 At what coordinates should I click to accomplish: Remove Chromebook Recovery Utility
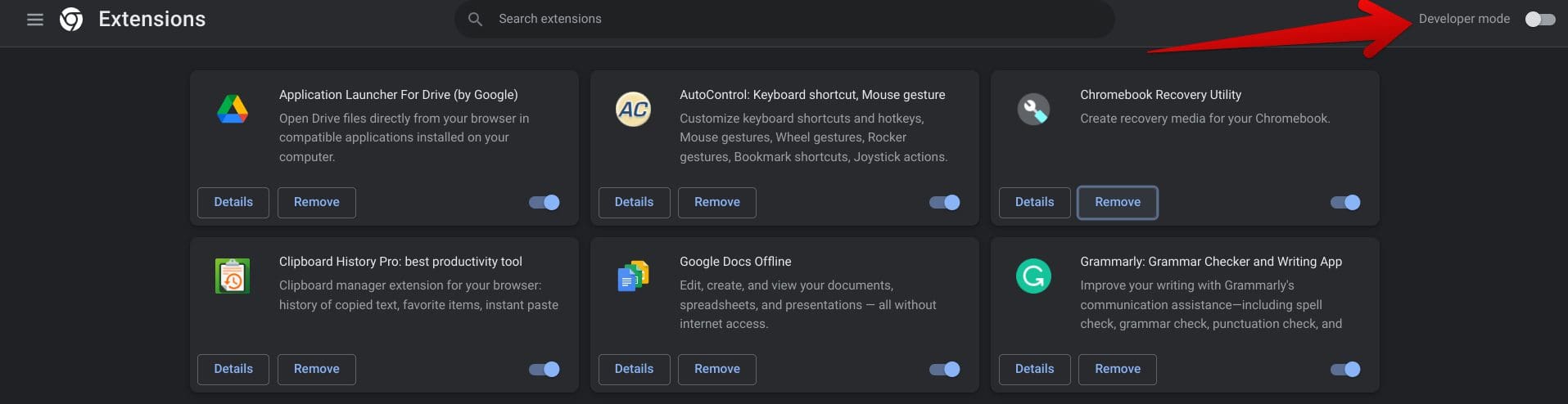click(1118, 202)
